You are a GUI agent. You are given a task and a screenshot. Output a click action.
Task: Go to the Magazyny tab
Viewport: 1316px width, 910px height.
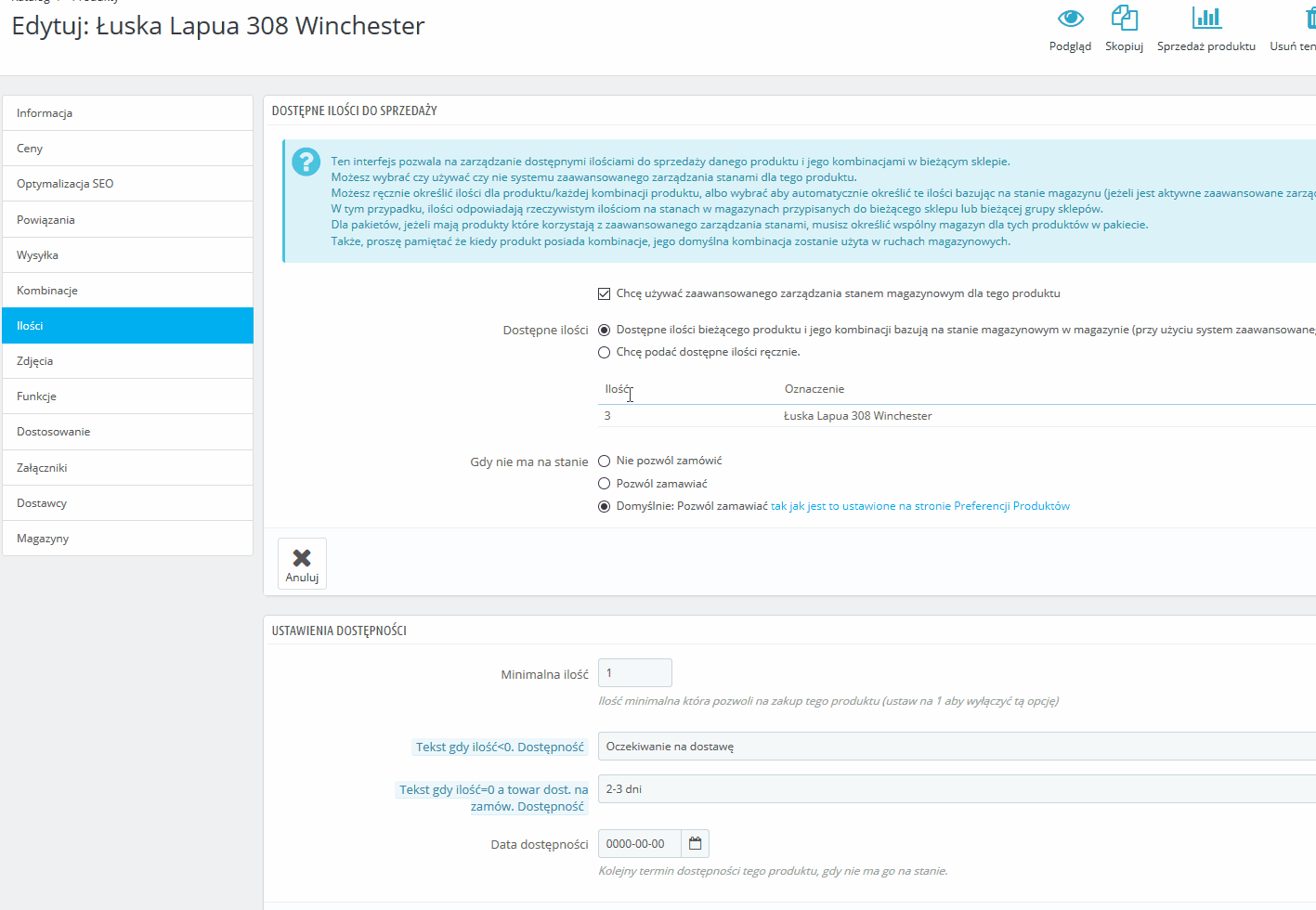click(x=128, y=539)
